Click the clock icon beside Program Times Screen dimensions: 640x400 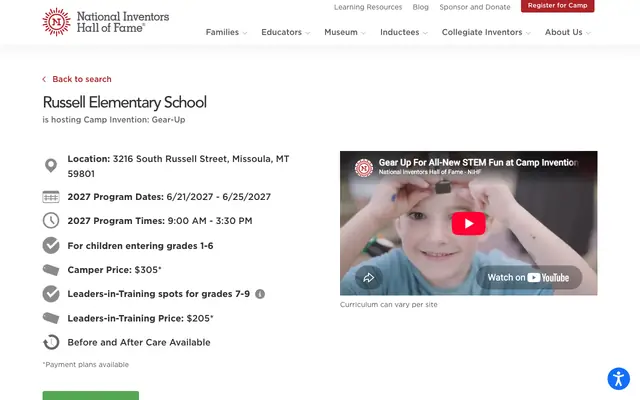tap(51, 220)
